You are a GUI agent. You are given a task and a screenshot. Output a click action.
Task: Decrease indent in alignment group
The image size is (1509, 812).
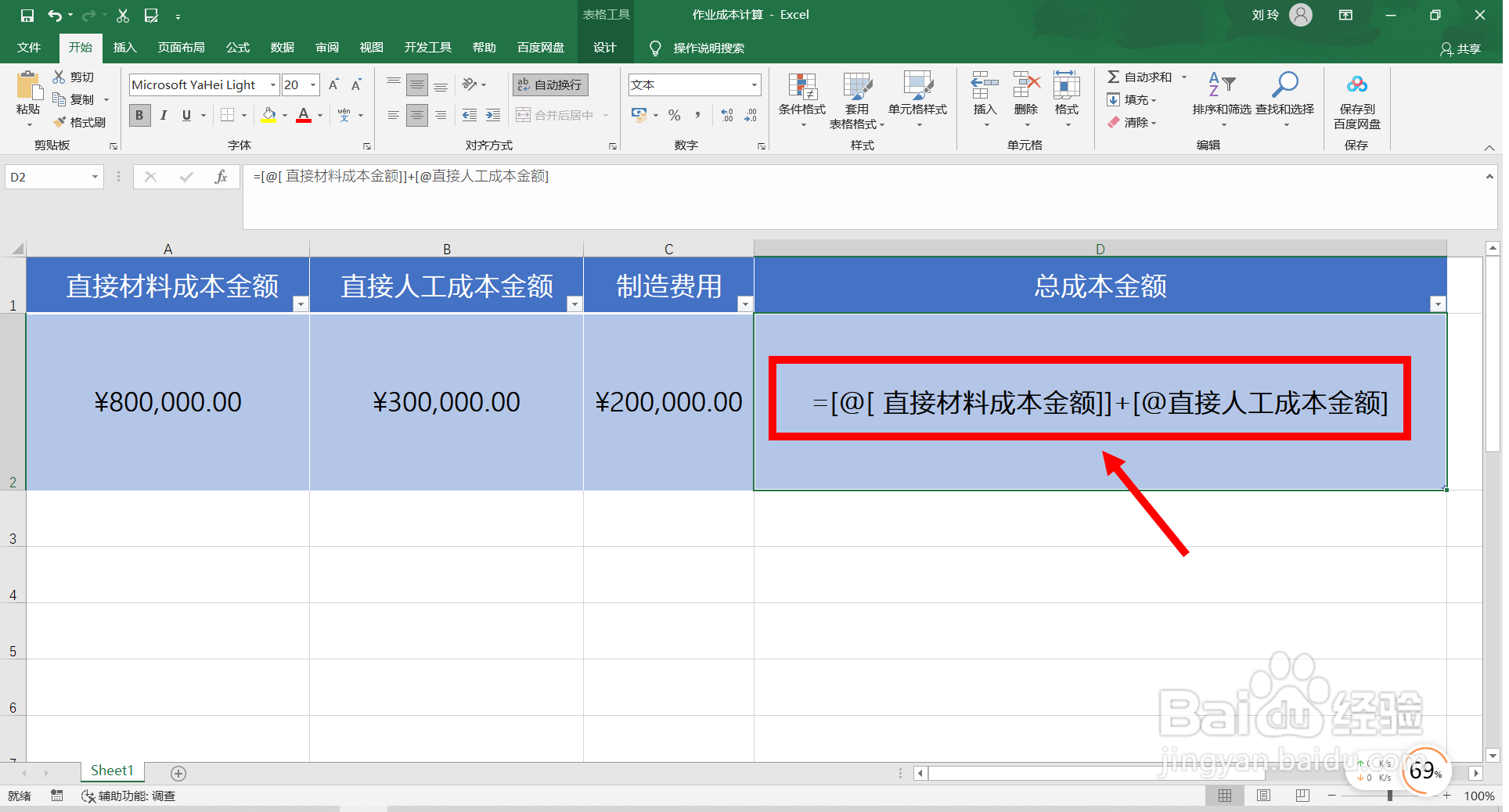469,115
